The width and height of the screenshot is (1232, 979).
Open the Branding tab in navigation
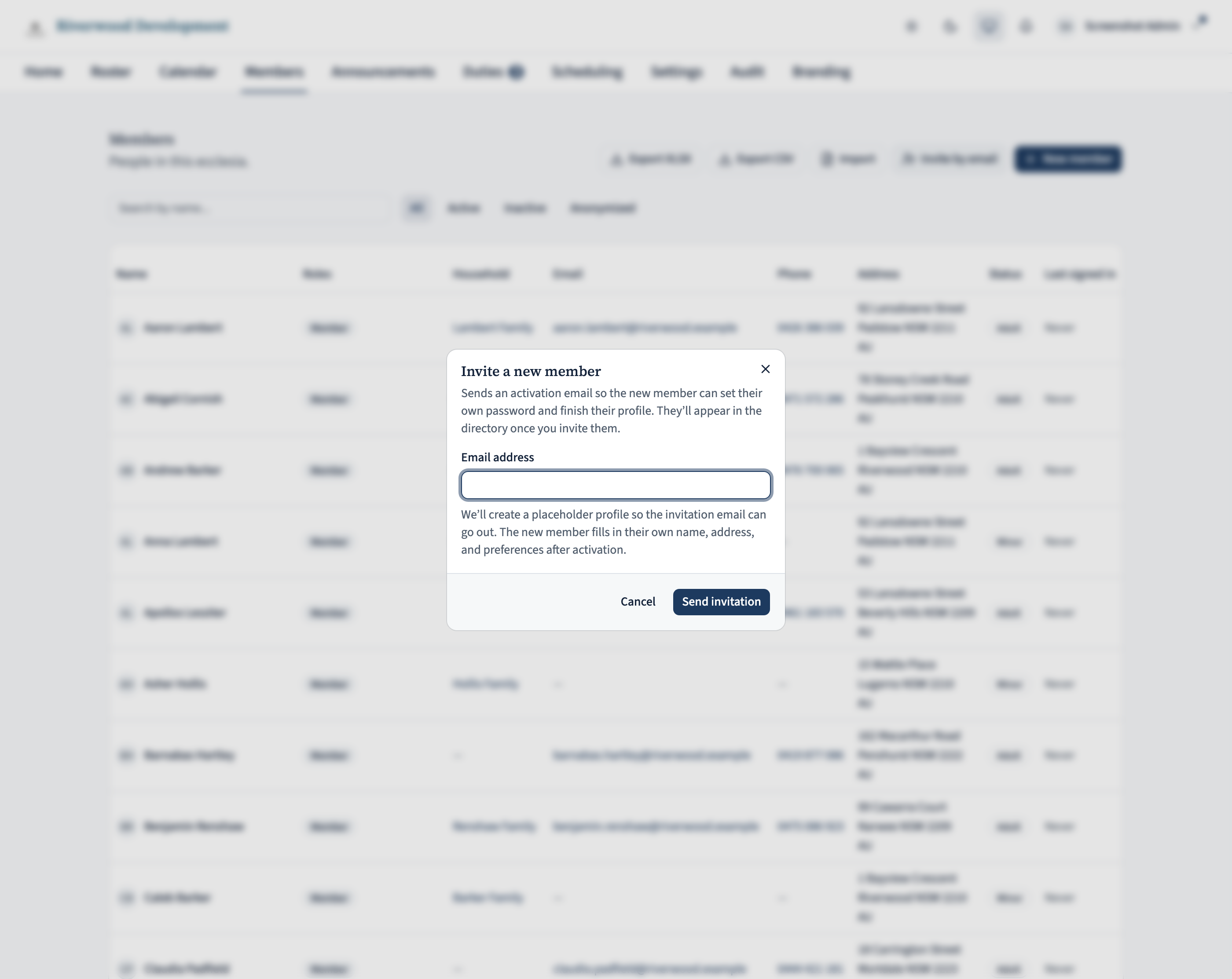[821, 72]
